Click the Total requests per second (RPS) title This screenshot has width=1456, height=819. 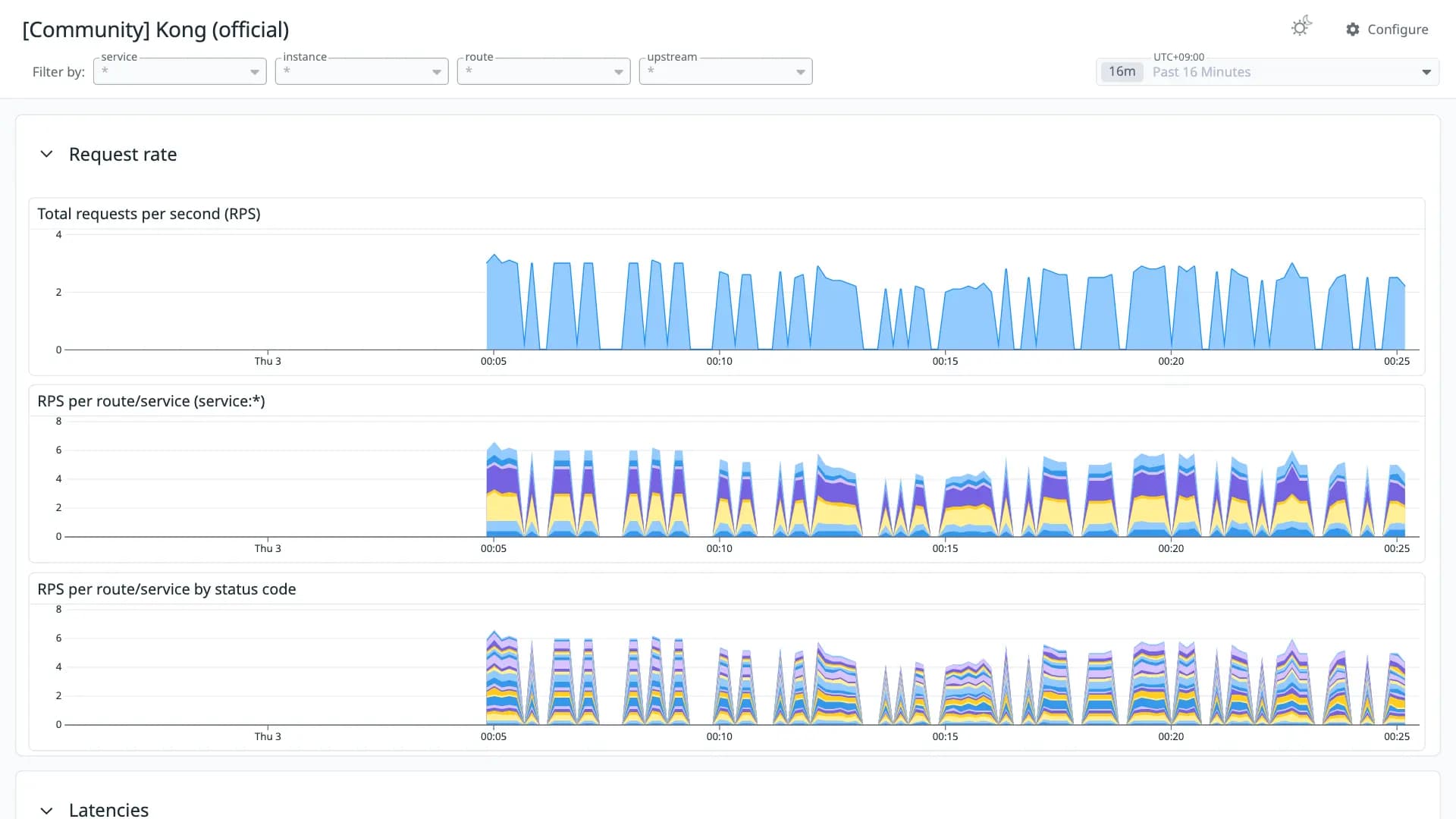149,214
